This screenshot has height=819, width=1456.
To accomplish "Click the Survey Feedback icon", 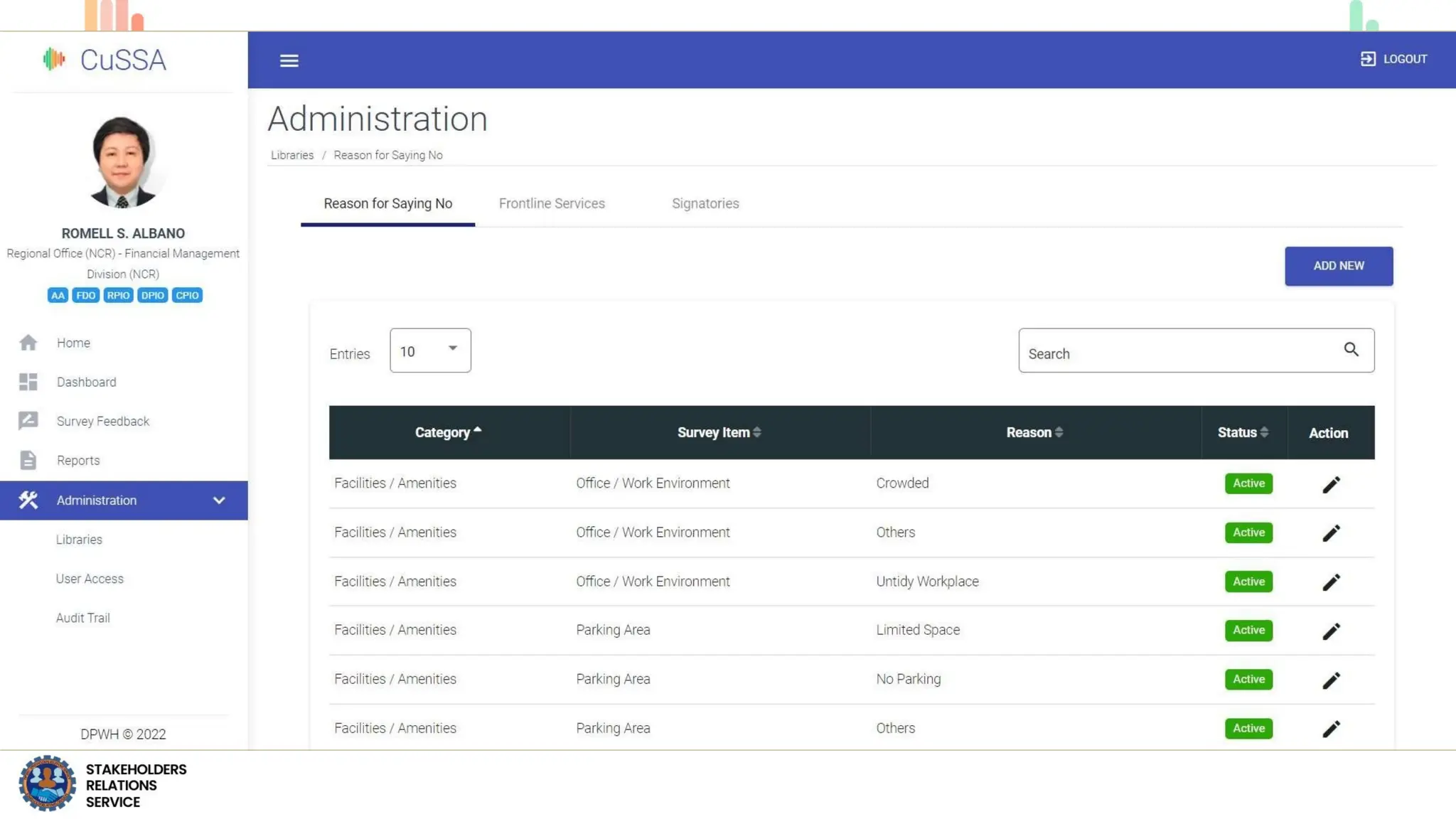I will click(x=28, y=421).
